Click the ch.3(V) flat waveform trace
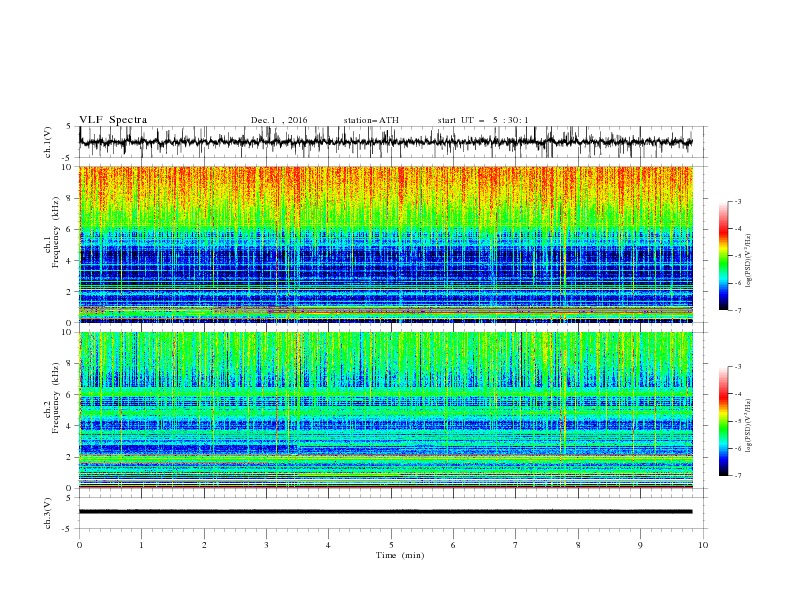This screenshot has height=612, width=792. pos(385,512)
